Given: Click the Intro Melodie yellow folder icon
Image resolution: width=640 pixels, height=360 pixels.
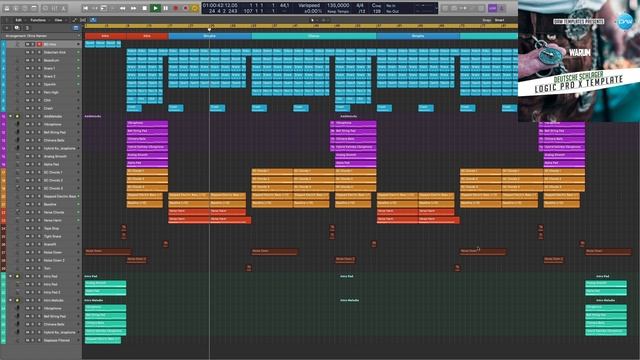Looking at the screenshot, I should tap(17, 300).
